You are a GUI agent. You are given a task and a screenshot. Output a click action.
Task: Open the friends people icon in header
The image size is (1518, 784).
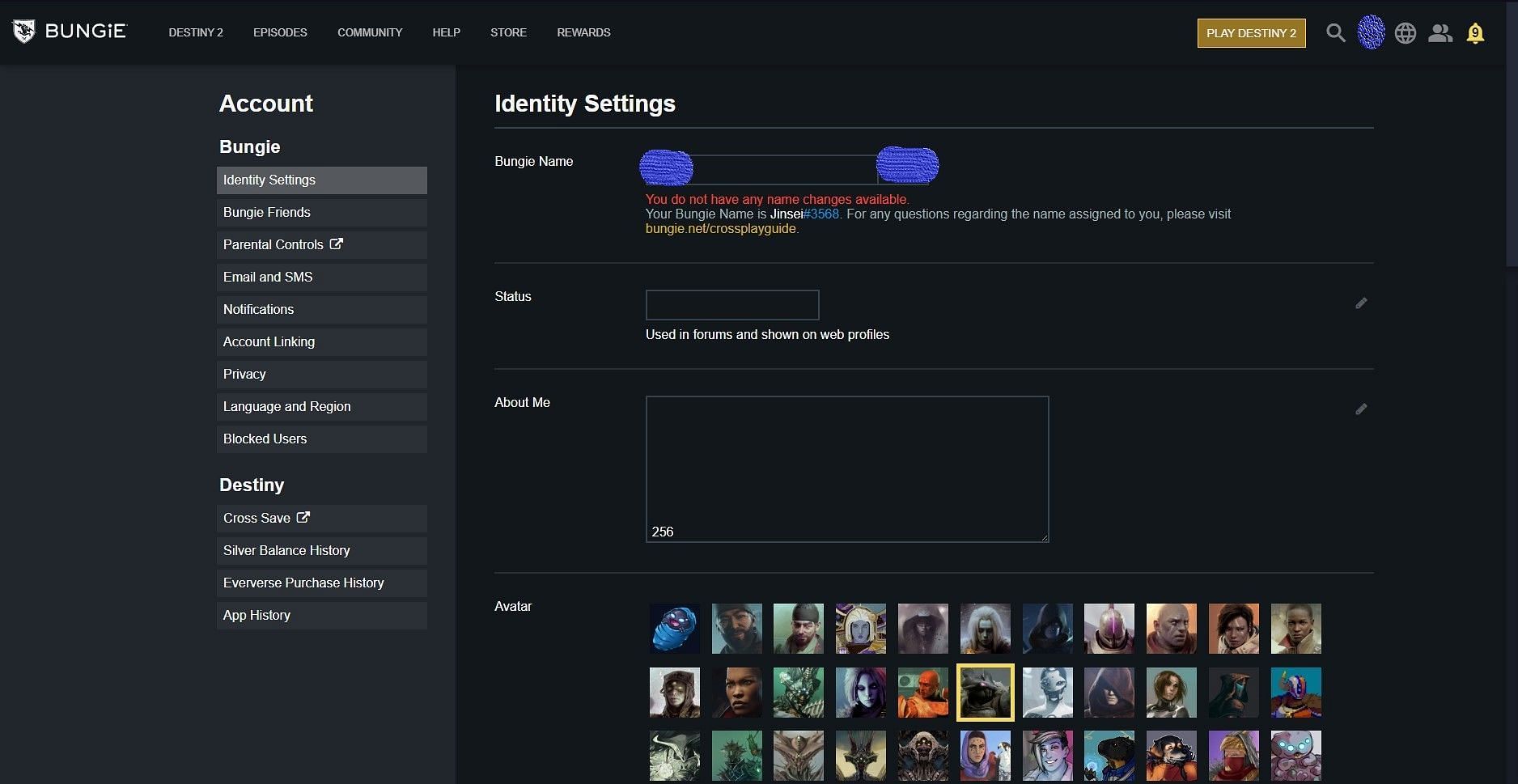[1440, 33]
